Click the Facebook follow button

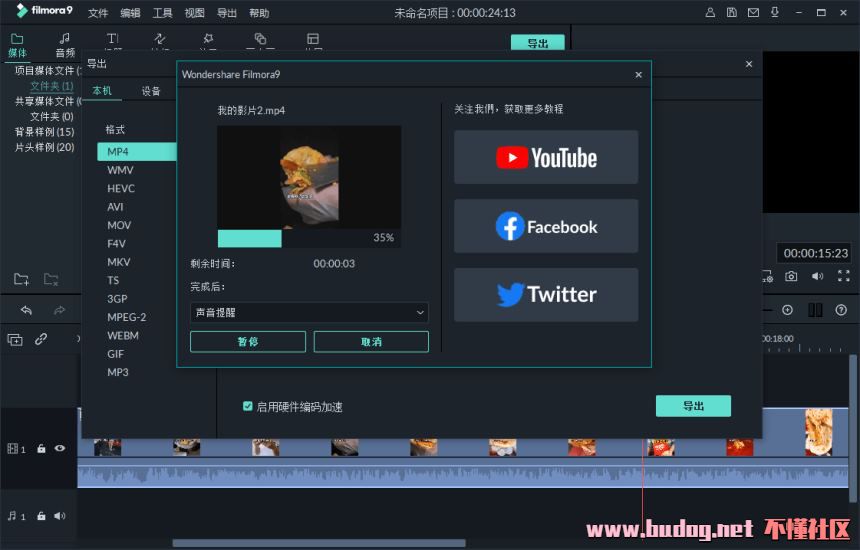(x=546, y=226)
